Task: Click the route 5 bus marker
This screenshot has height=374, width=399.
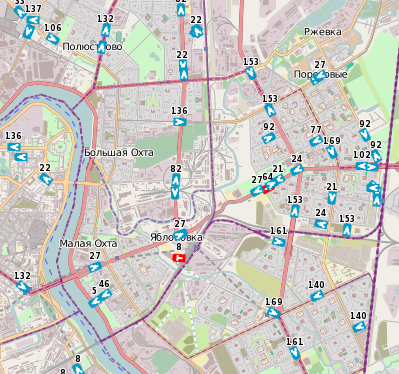Action: coord(95,301)
